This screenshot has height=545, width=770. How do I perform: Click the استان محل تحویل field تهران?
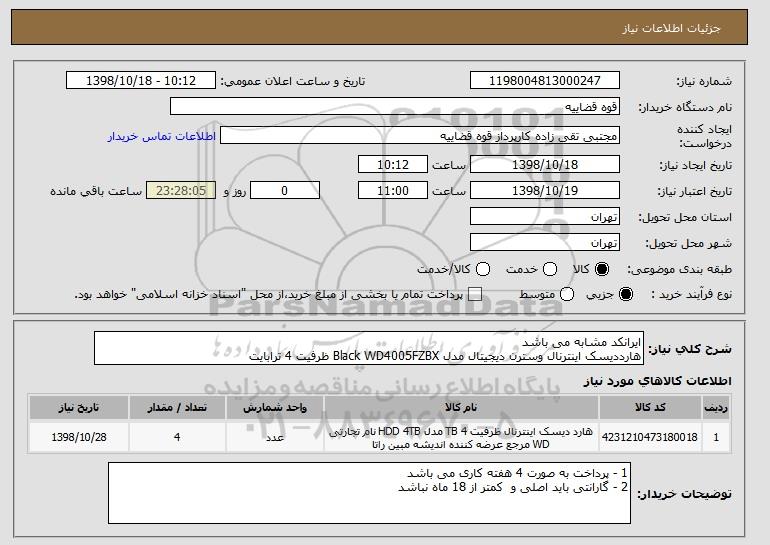(545, 217)
